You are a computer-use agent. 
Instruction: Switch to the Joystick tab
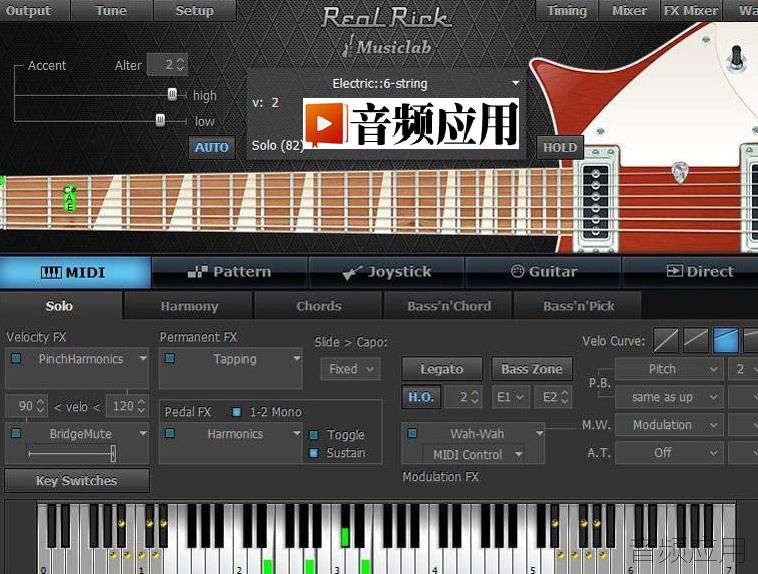386,272
